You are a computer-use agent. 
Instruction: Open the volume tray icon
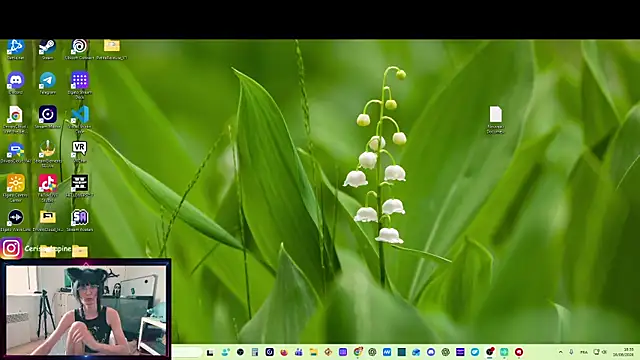click(x=604, y=352)
